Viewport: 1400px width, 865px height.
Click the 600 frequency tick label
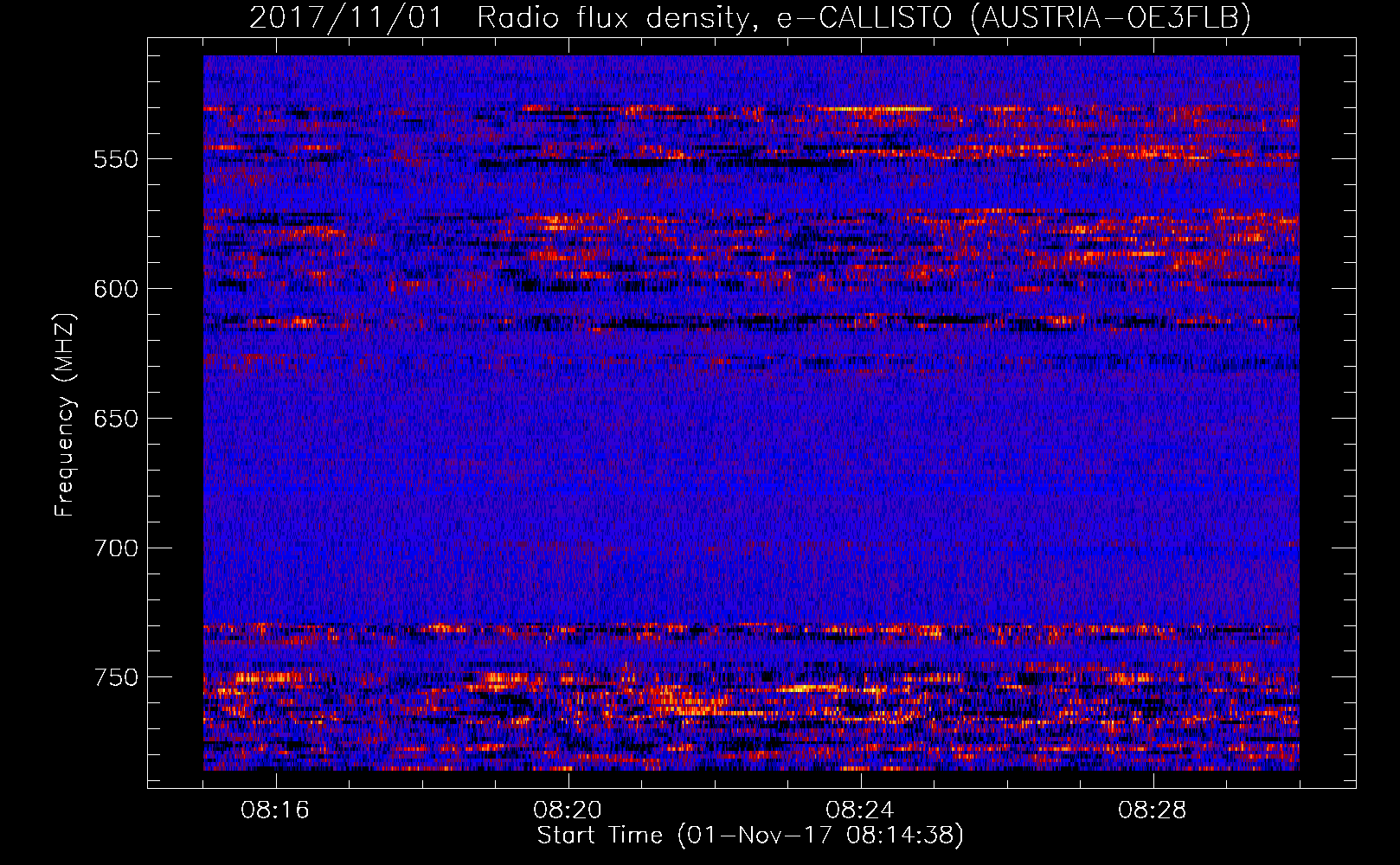click(x=116, y=289)
